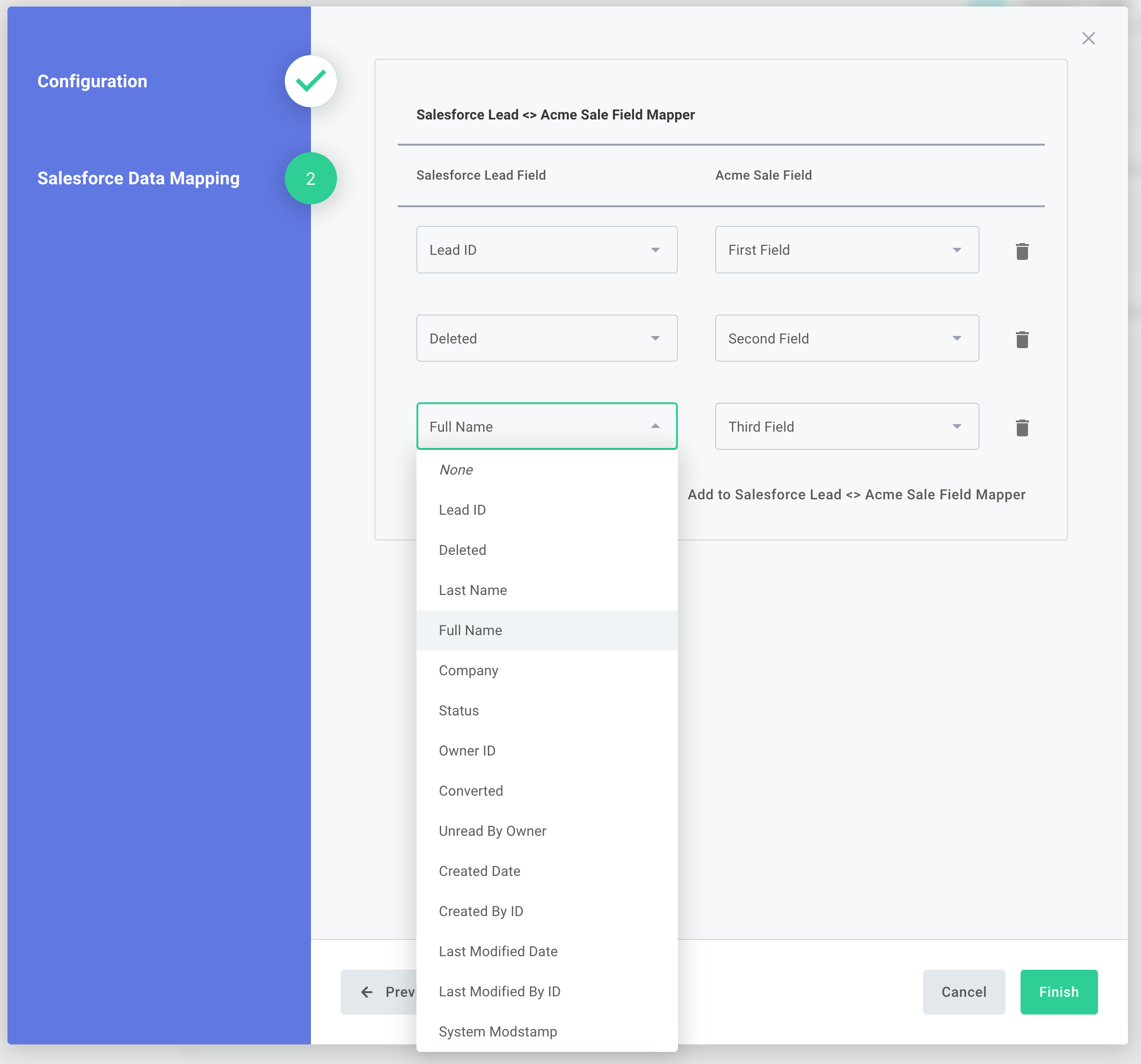Remove the Deleted field mapping row
This screenshot has height=1064, width=1141.
pyautogui.click(x=1022, y=339)
